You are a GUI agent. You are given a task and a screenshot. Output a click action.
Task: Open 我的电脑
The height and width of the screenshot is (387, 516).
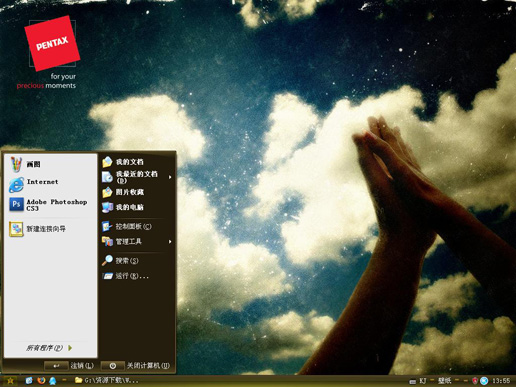pos(137,207)
